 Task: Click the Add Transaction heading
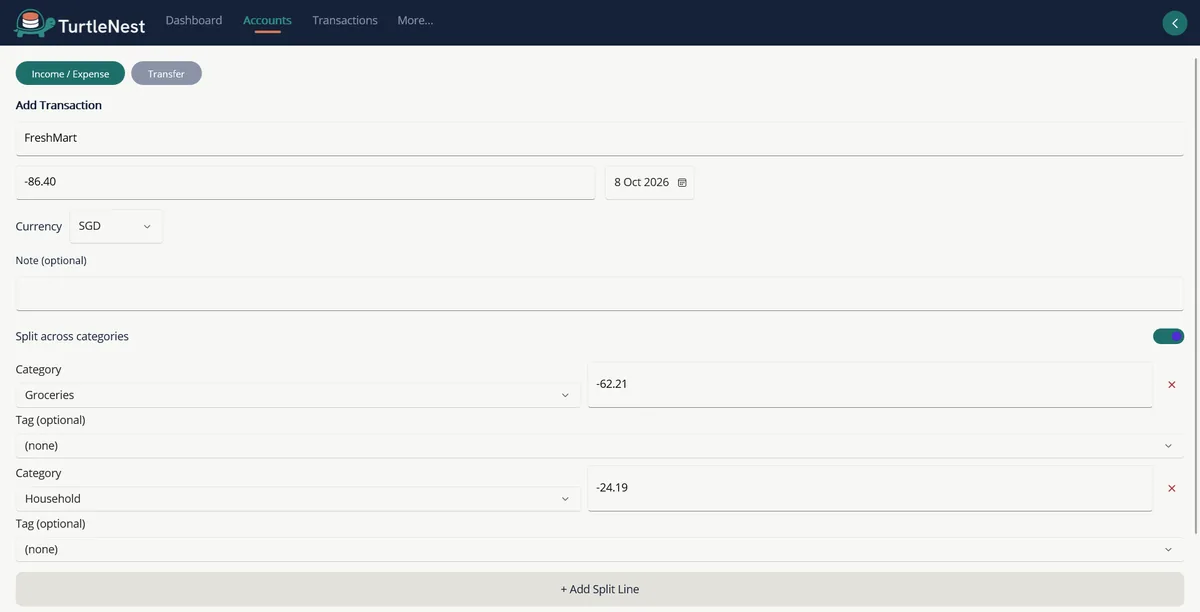point(59,105)
